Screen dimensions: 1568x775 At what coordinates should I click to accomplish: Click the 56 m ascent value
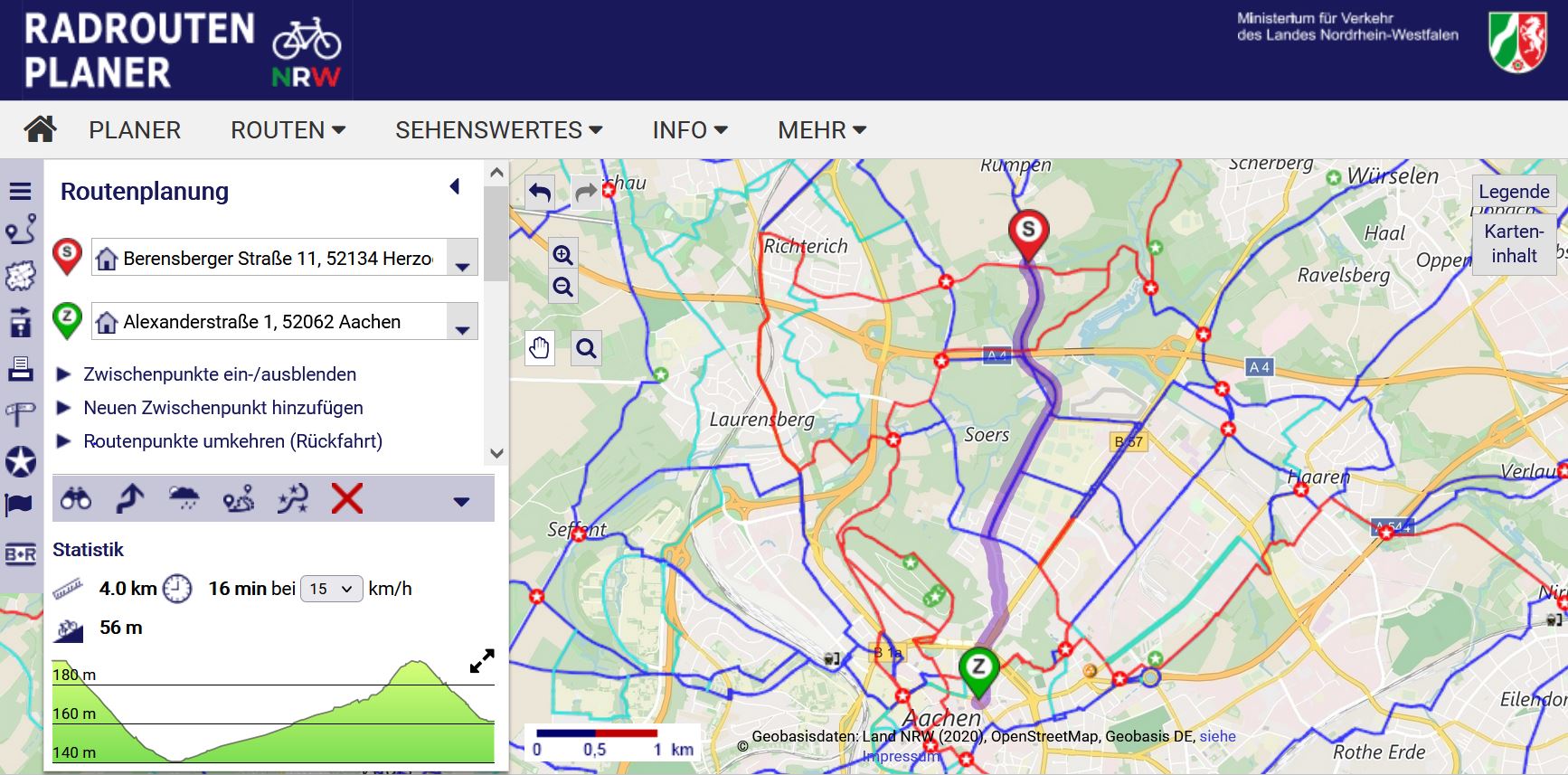click(121, 628)
